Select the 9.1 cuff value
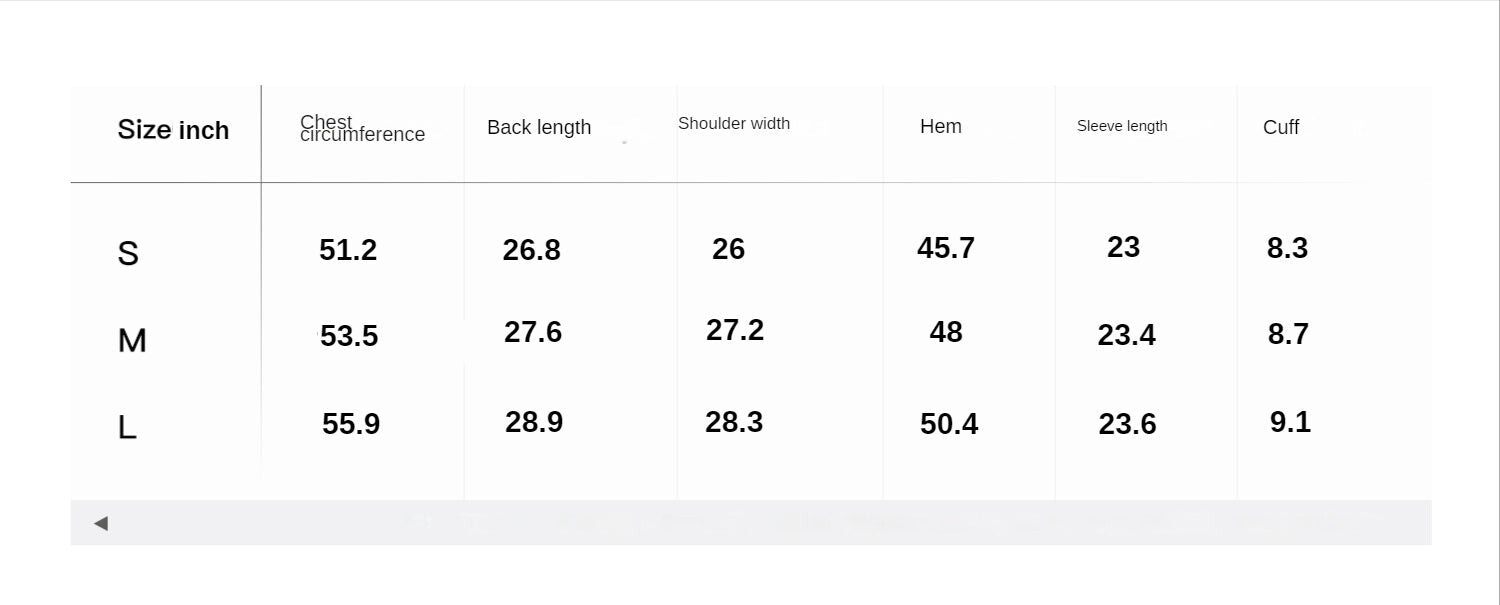Screen dimensions: 1500x605 (1290, 422)
